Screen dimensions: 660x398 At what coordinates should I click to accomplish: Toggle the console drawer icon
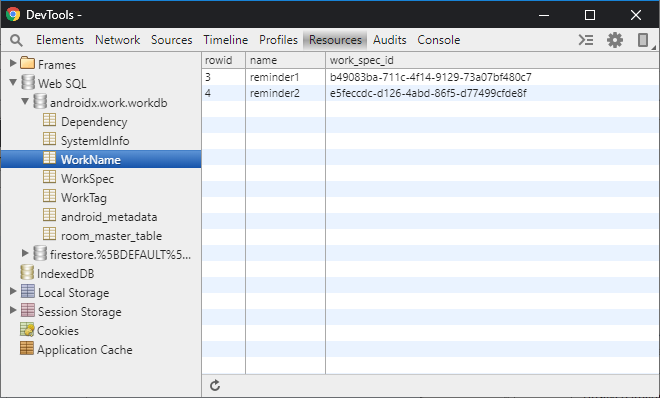tap(586, 40)
